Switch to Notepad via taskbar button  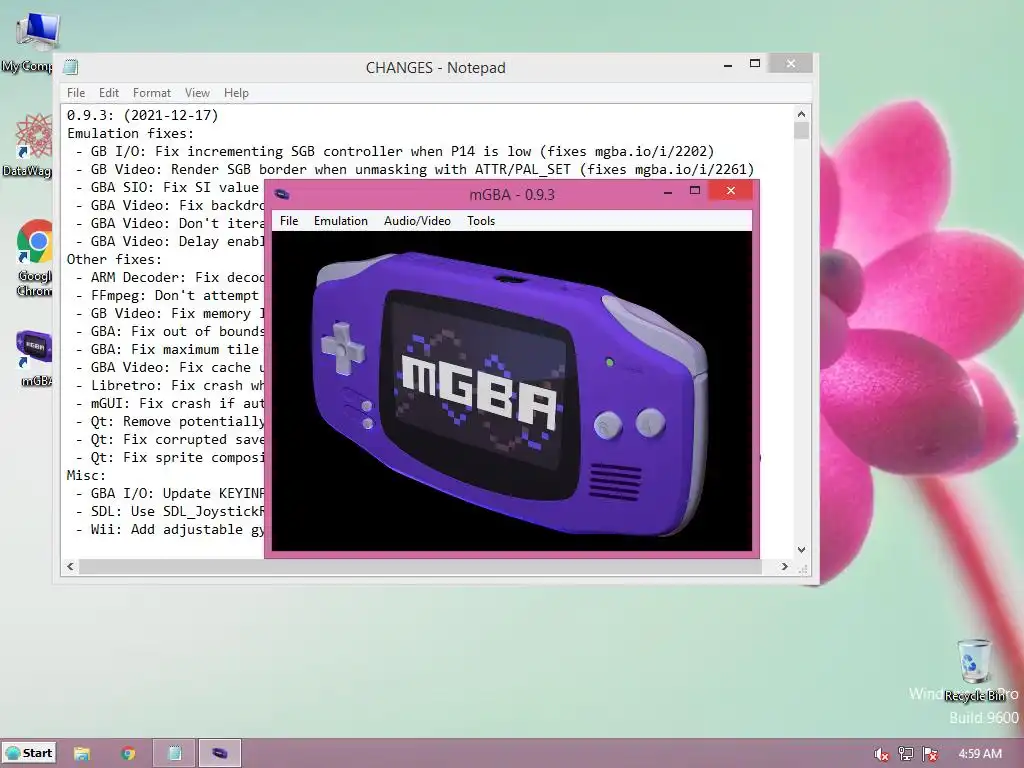(x=174, y=754)
